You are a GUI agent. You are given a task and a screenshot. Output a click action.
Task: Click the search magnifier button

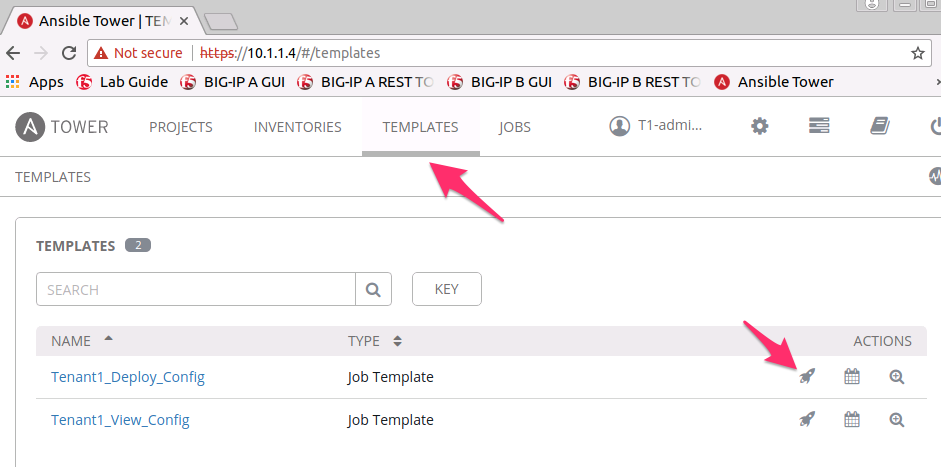[x=373, y=289]
